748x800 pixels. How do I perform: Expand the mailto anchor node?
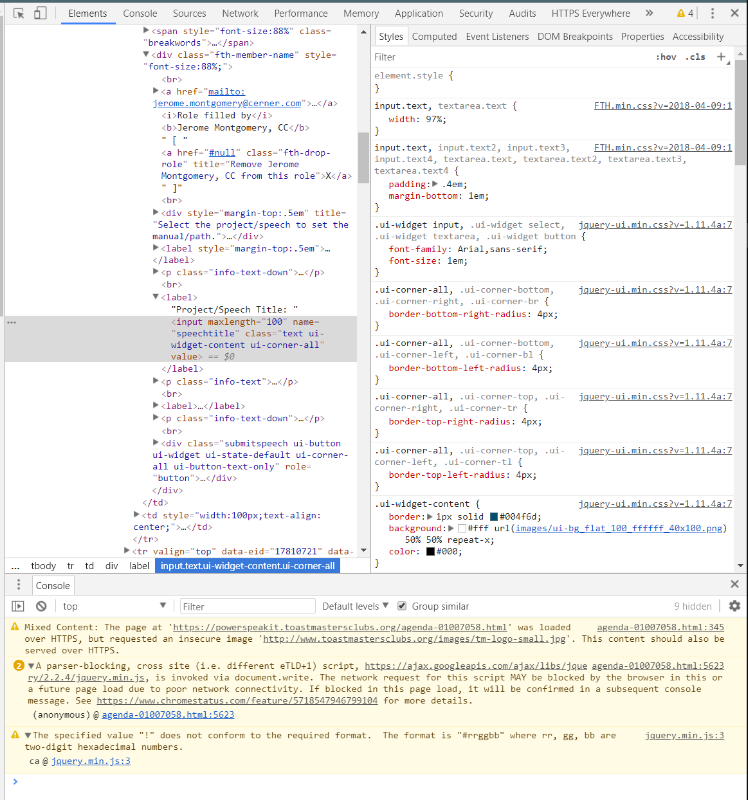tap(156, 91)
